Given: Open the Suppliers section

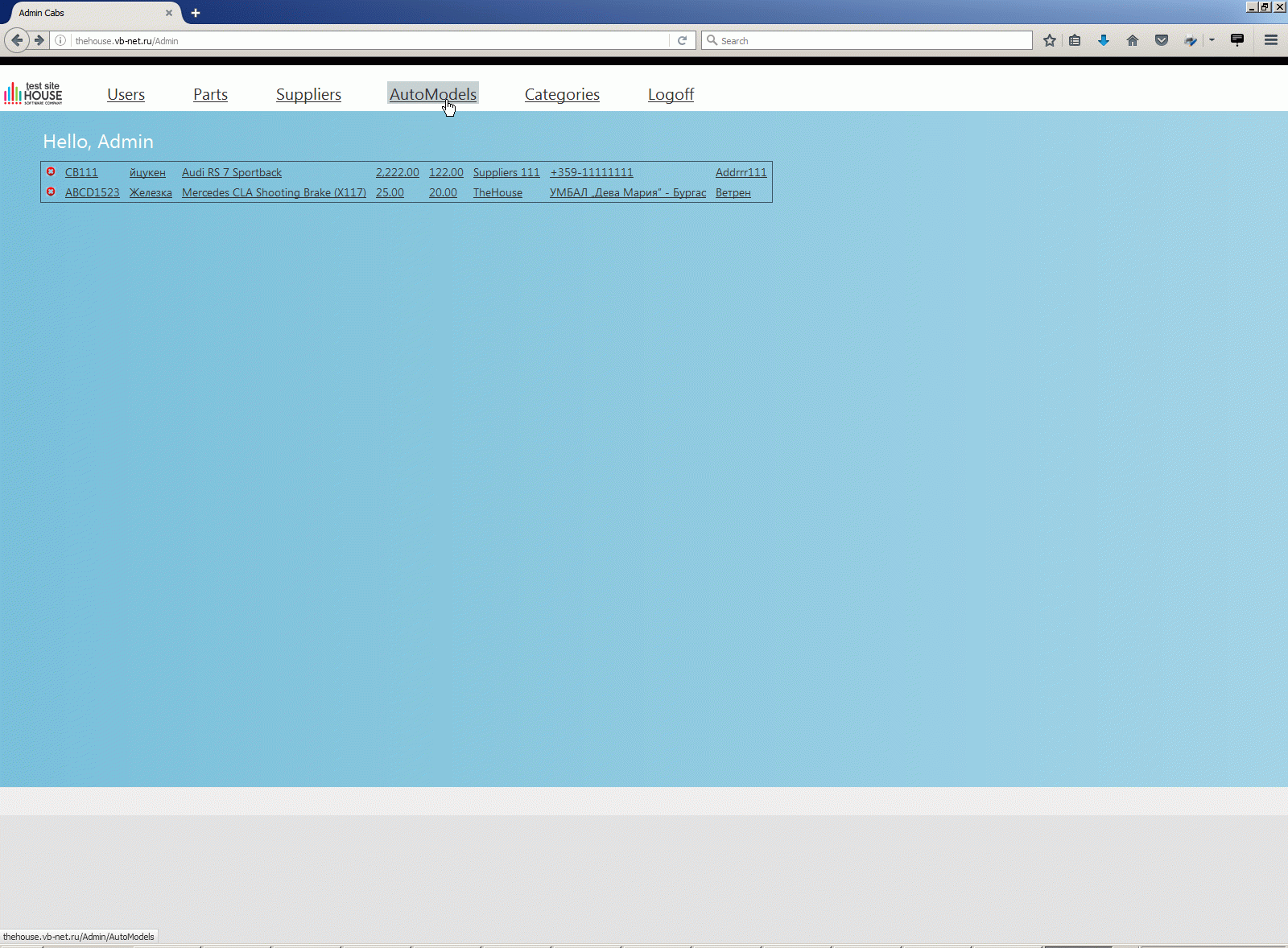Looking at the screenshot, I should 308,94.
